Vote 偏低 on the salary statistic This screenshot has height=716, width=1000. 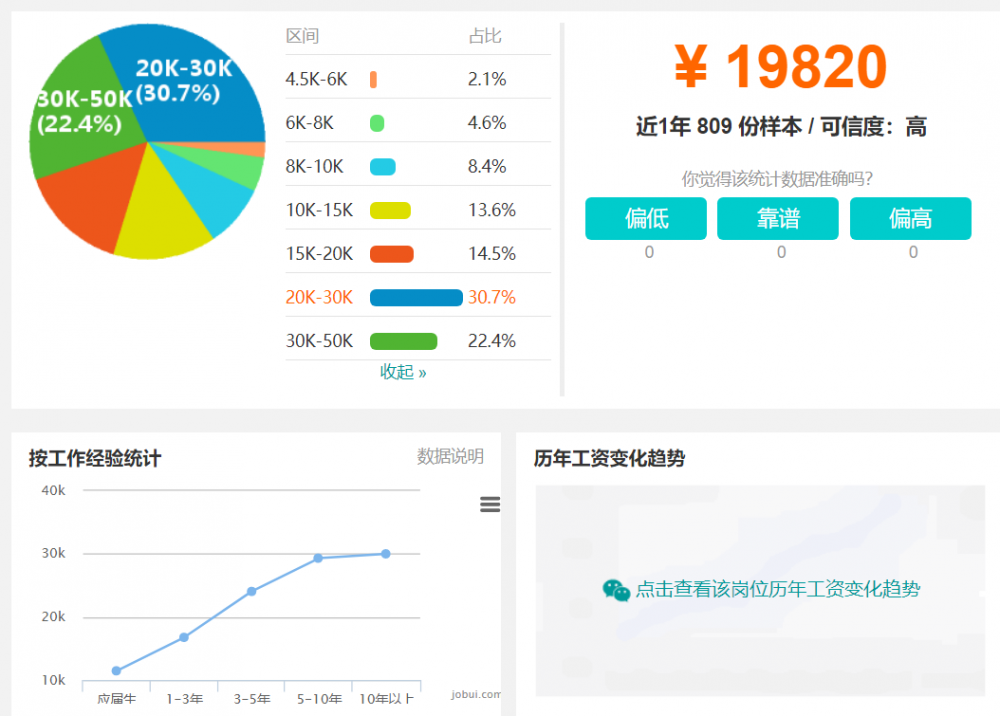click(x=646, y=218)
